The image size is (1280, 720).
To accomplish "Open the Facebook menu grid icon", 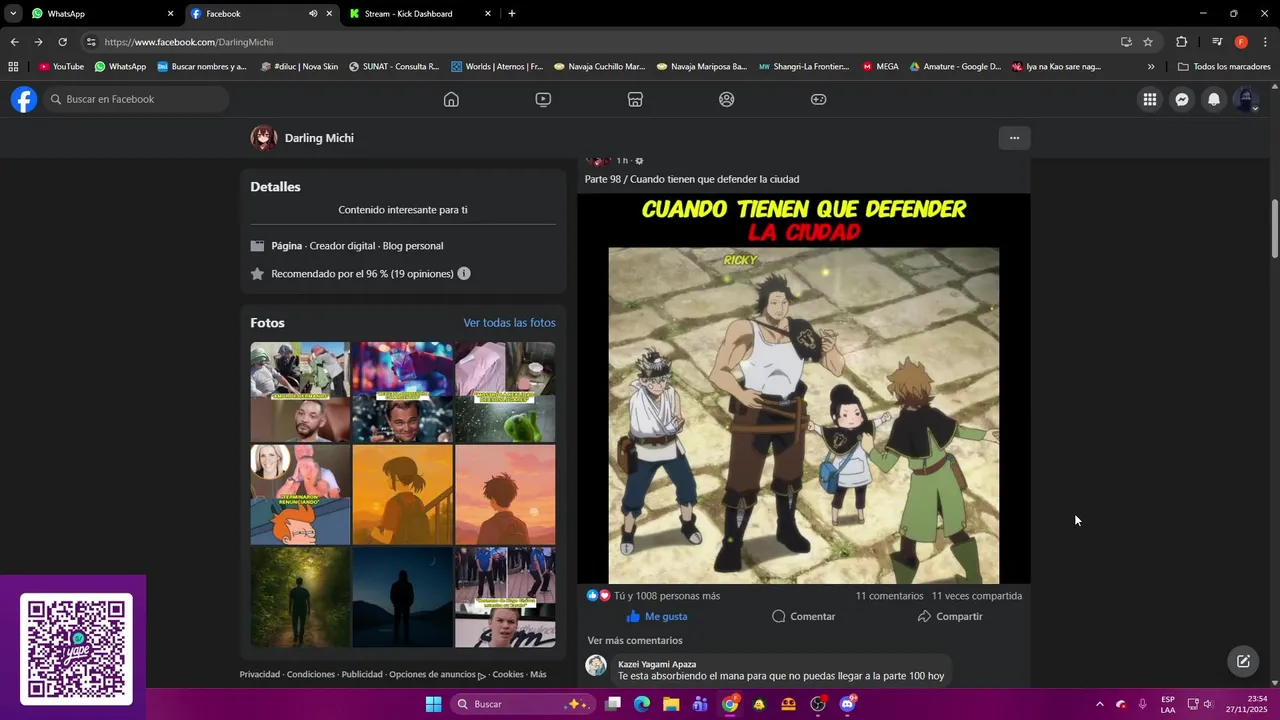I will coord(1150,99).
